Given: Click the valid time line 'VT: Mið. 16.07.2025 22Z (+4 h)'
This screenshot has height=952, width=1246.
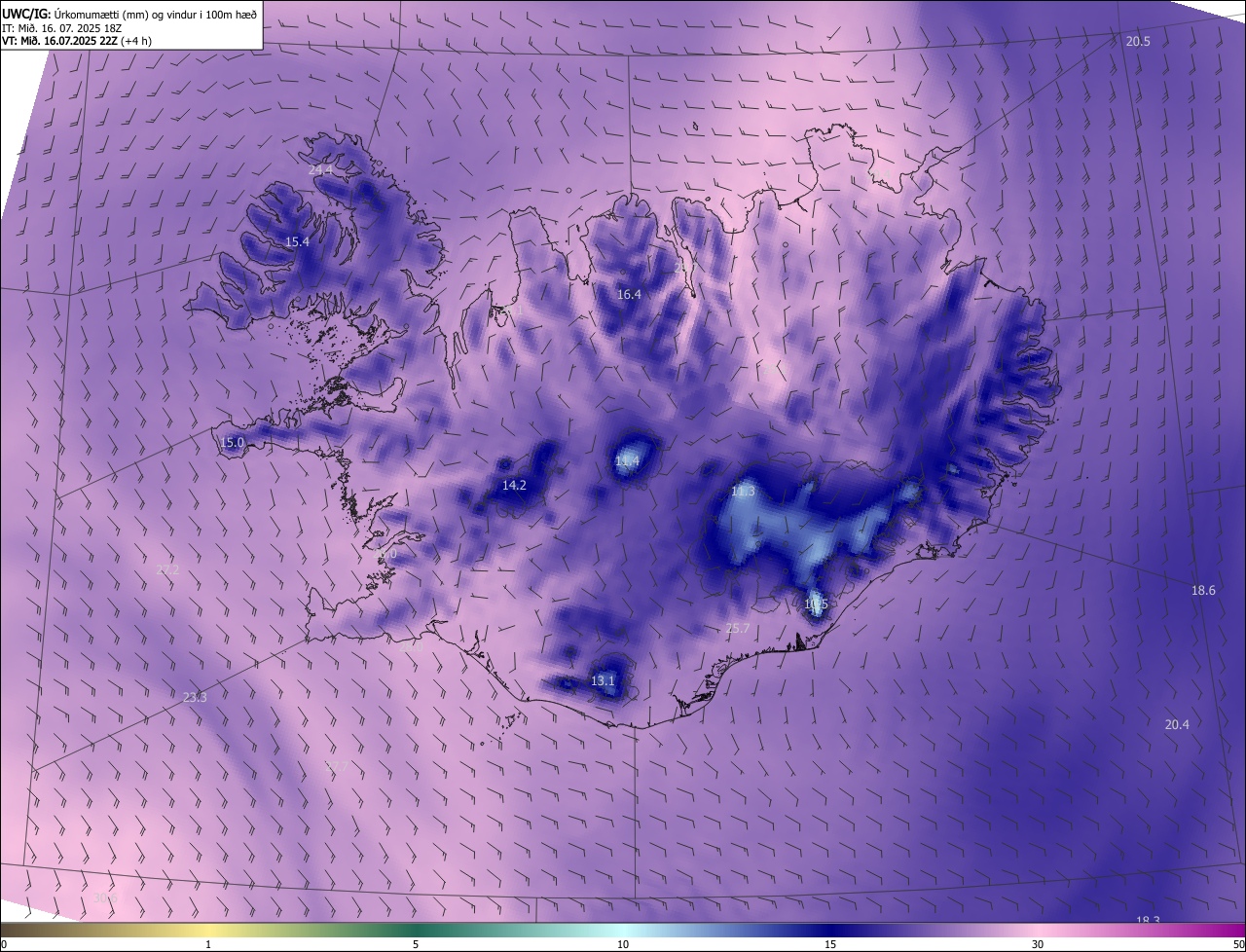Looking at the screenshot, I should click(77, 41).
